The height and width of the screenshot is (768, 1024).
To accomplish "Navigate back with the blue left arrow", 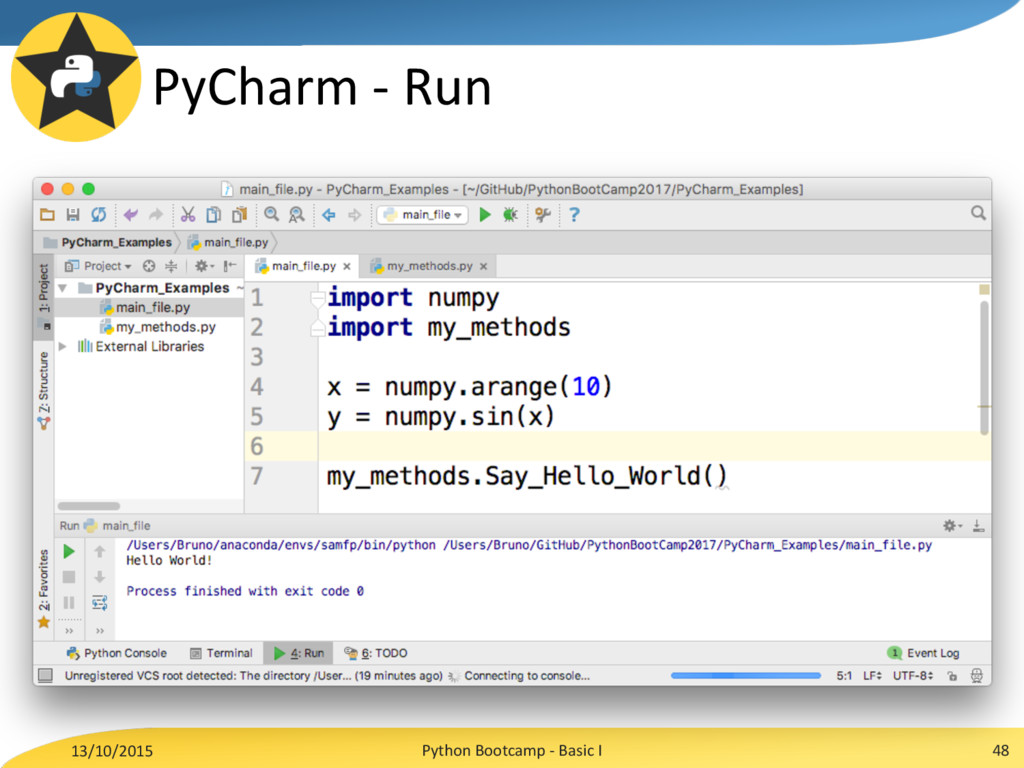I will click(329, 215).
